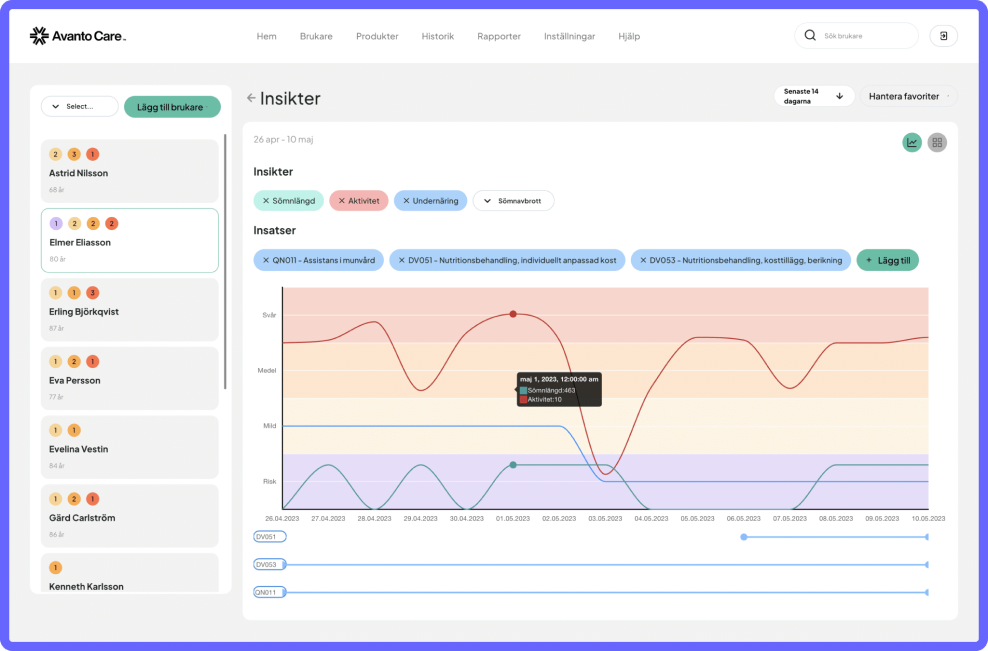Click the Avanto Care logo
The height and width of the screenshot is (651, 988).
tap(78, 36)
